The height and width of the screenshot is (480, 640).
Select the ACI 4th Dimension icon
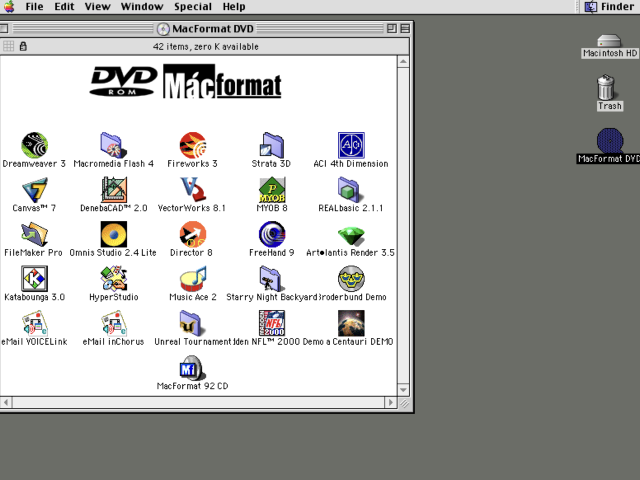click(x=351, y=145)
